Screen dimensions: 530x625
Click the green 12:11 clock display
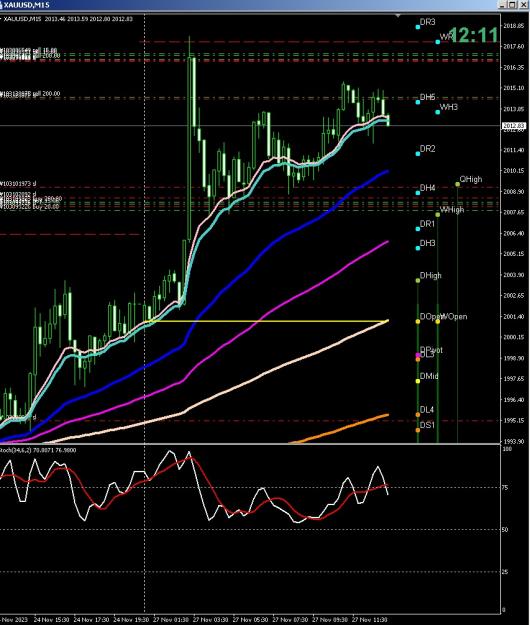point(473,35)
